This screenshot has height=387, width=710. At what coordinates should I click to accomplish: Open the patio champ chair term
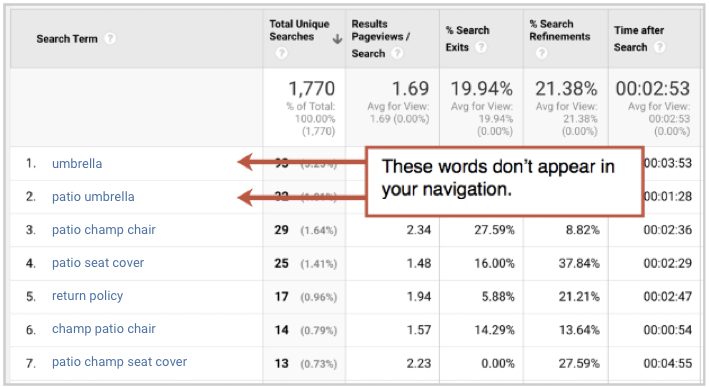tap(104, 230)
